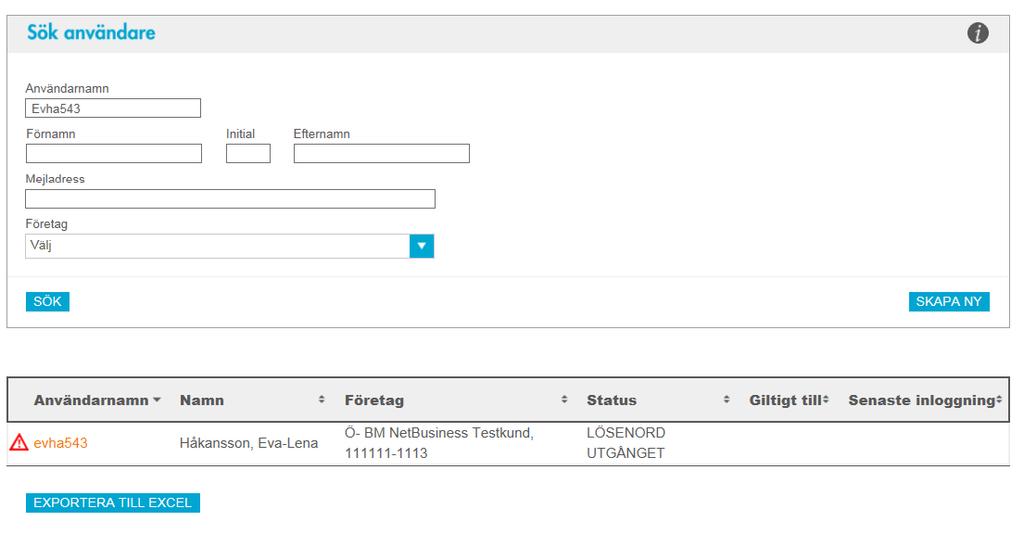Select status cell 'LÖSENORD UTGÅNGET'
This screenshot has height=534, width=1024.
(x=626, y=443)
